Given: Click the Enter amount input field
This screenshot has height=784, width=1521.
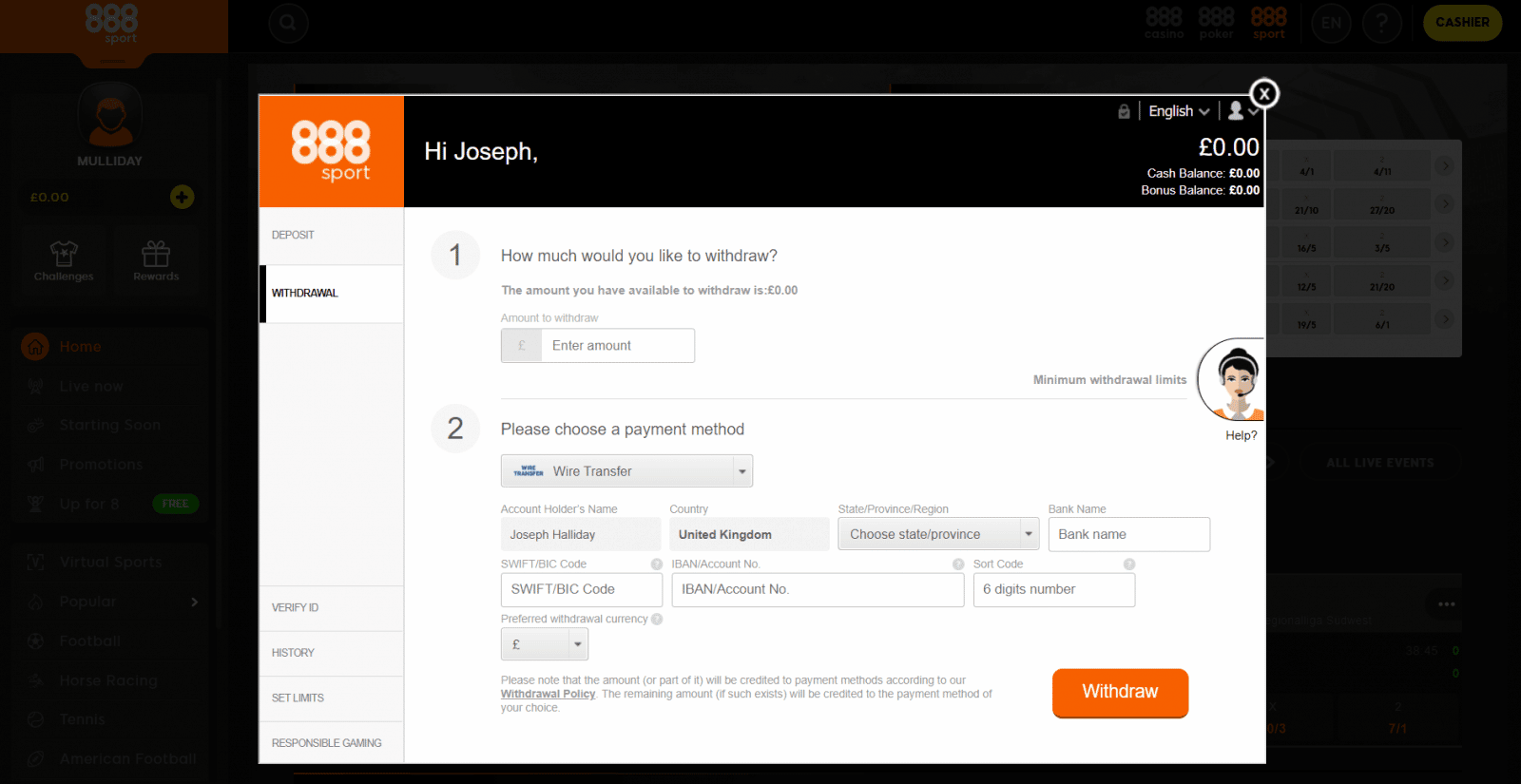Looking at the screenshot, I should click(617, 346).
